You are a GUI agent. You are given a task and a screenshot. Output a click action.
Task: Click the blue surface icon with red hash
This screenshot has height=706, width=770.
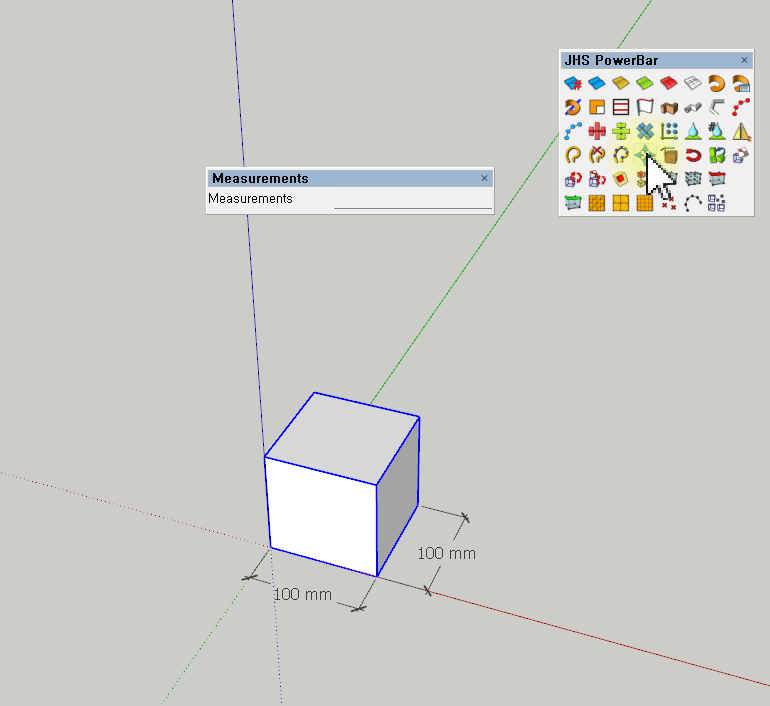point(573,83)
